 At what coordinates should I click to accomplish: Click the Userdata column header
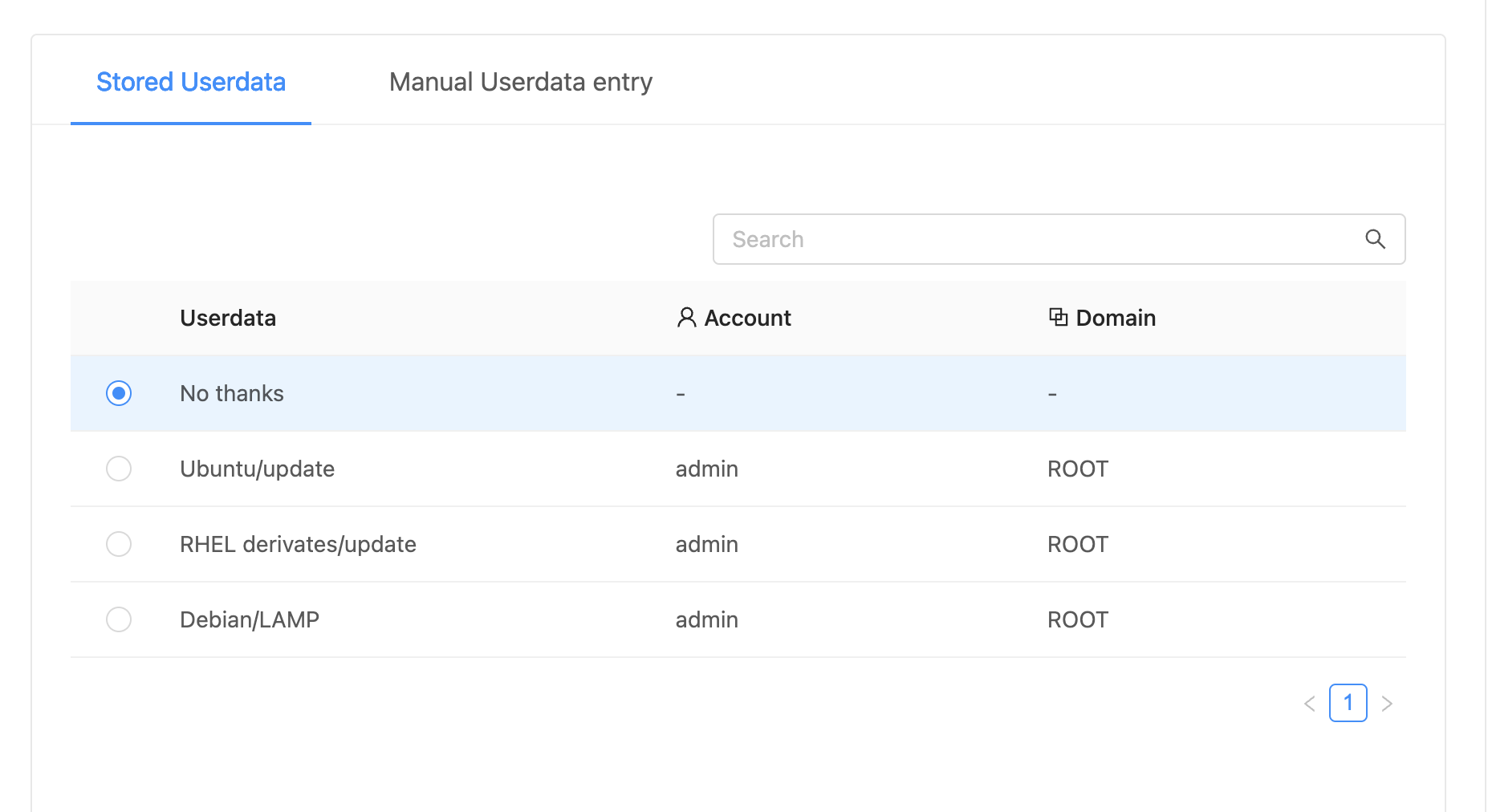228,318
